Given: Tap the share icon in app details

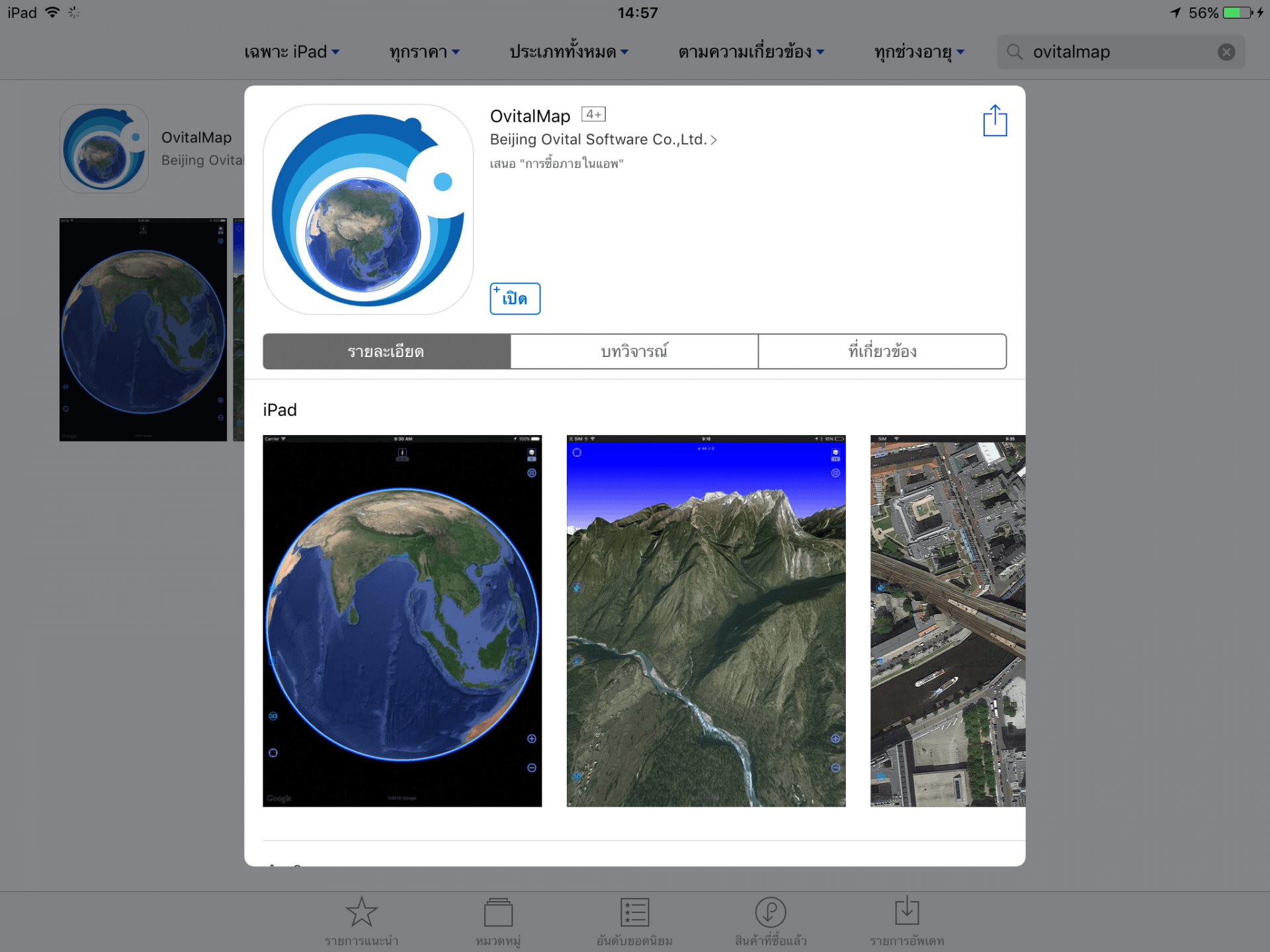Looking at the screenshot, I should point(995,120).
